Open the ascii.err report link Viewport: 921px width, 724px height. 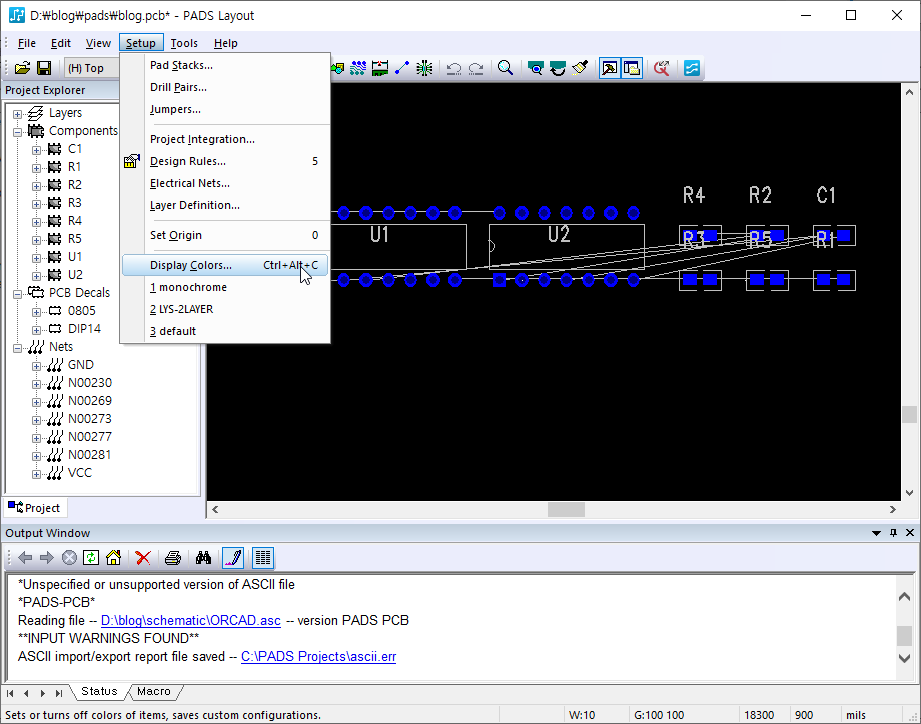318,656
